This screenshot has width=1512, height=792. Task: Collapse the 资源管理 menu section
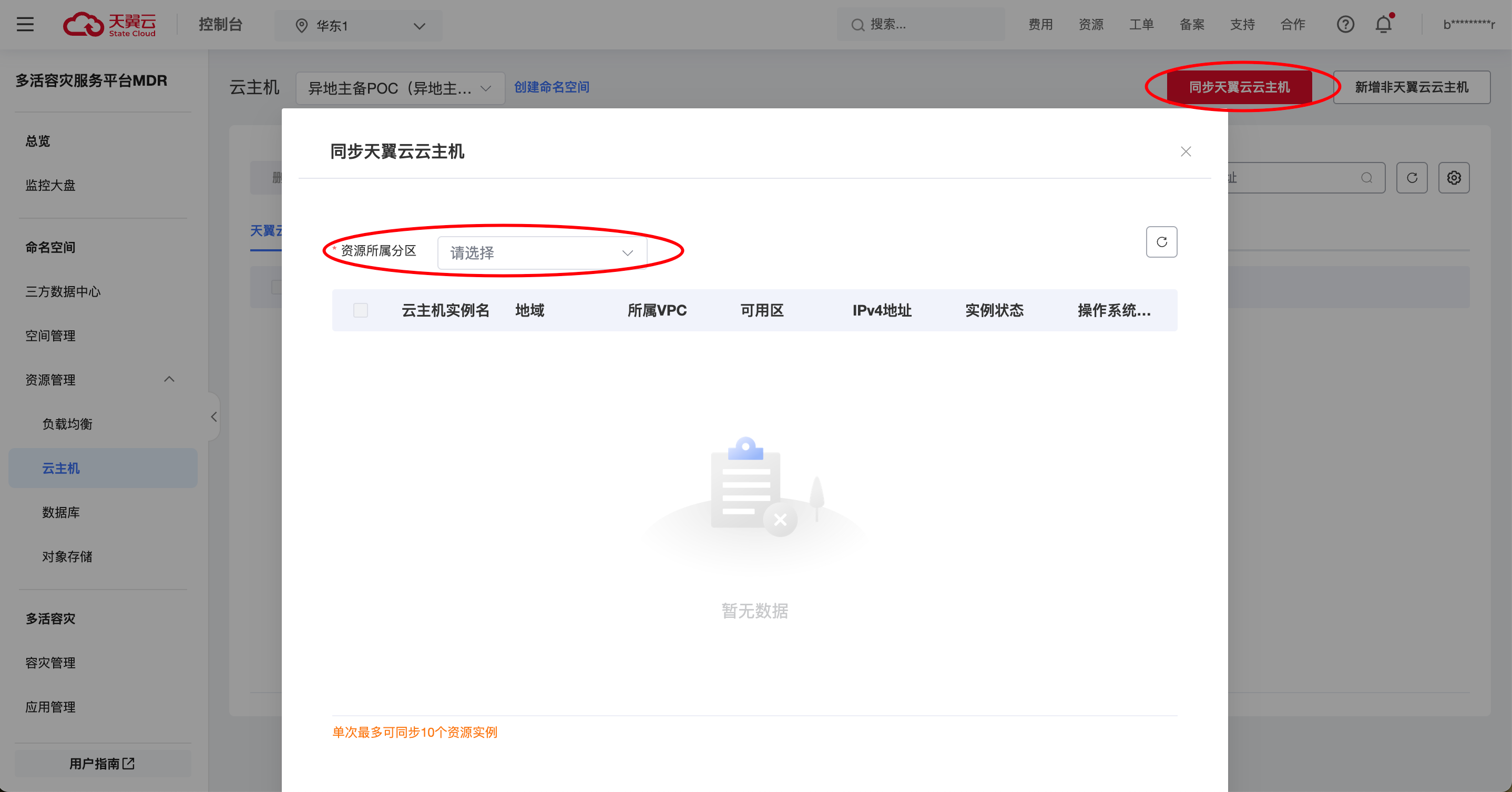(x=169, y=380)
